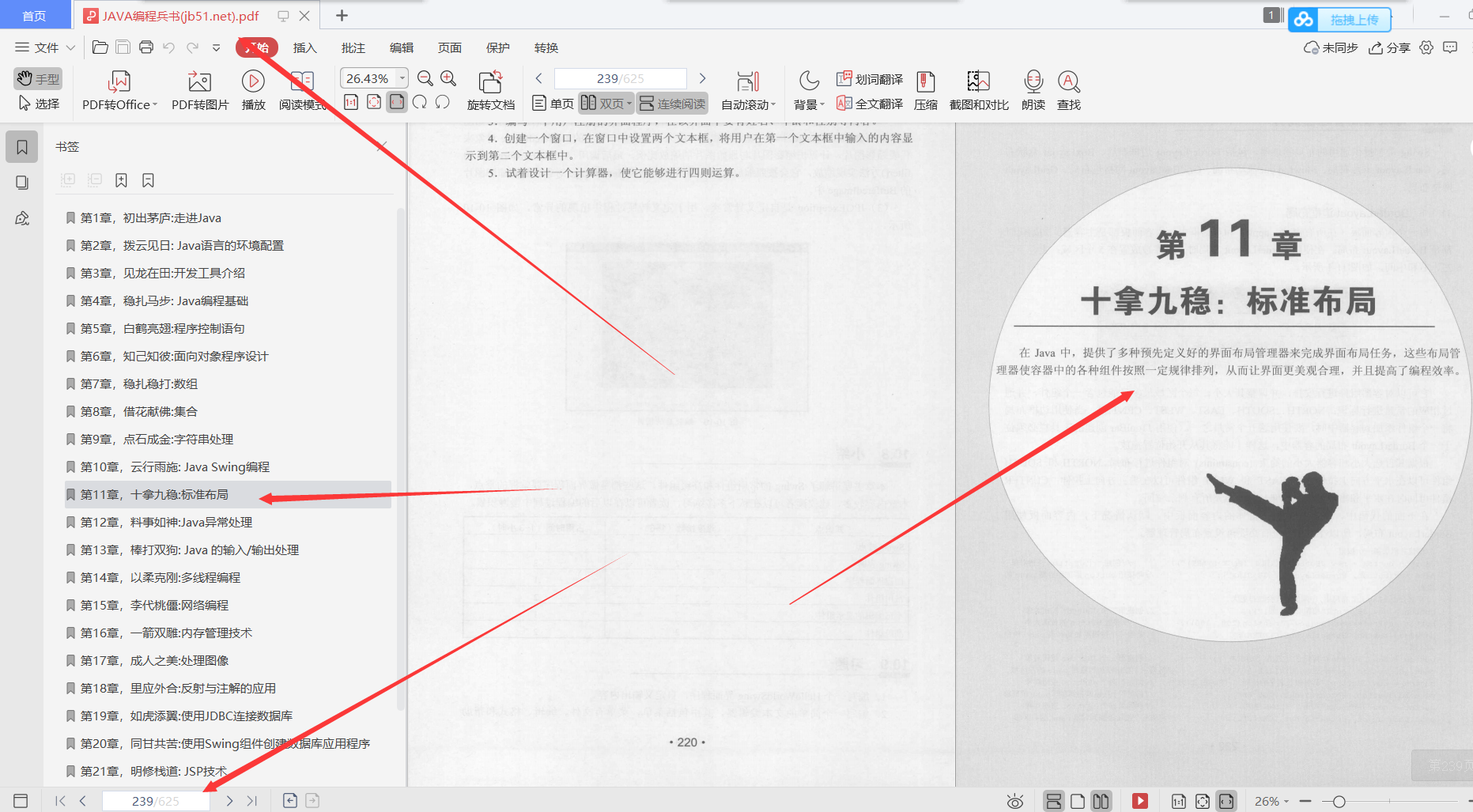Click red play icon in status bar

(1140, 801)
